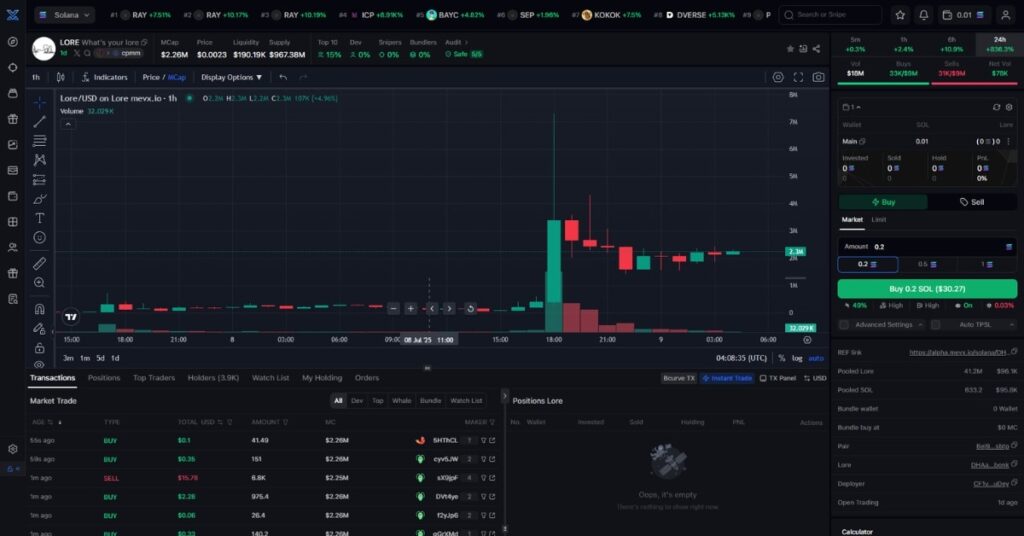
Task: Open the emoji sticker tool
Action: (40, 238)
